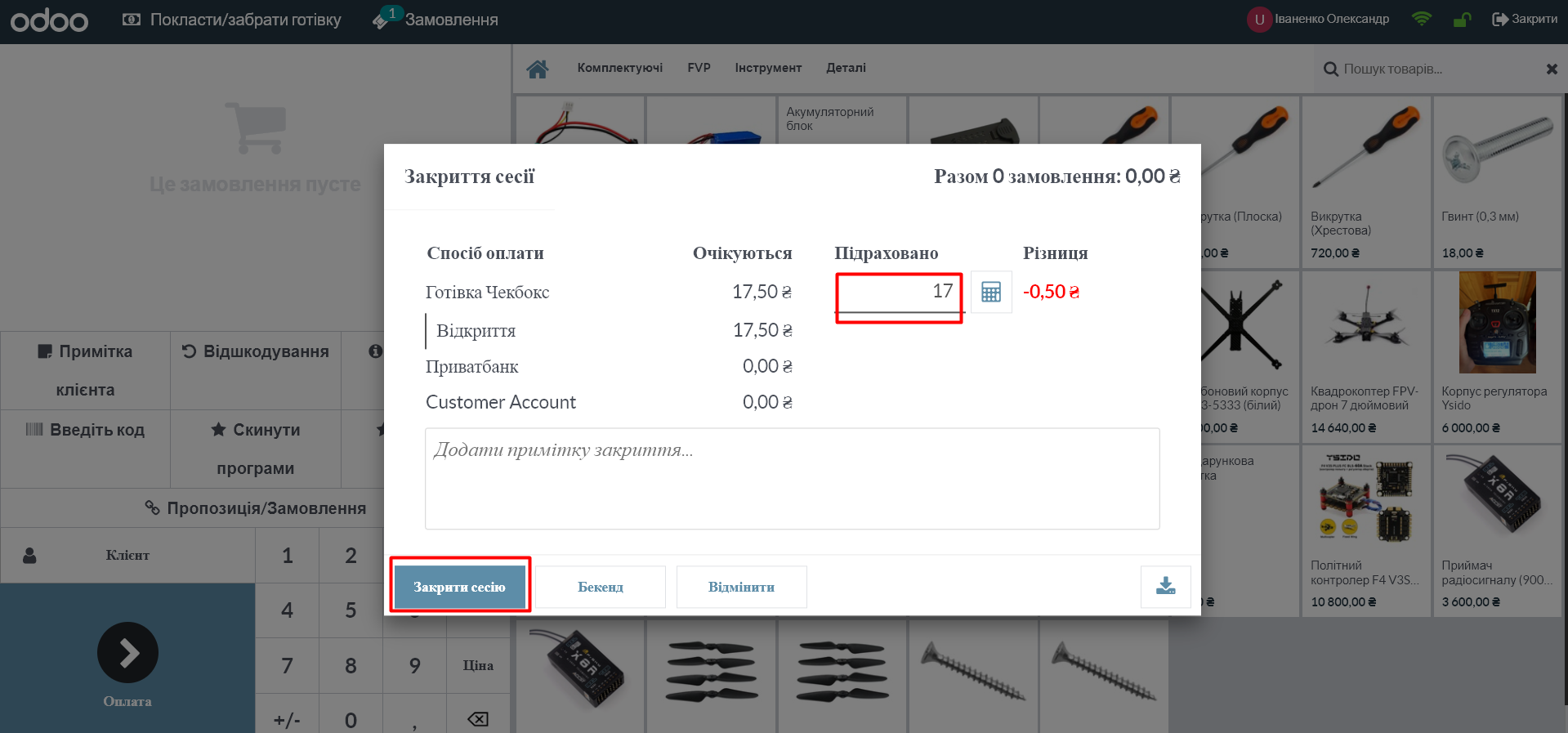Viewport: 1568px width, 733px height.
Task: Click the Wi-Fi connection status icon
Action: [1422, 19]
